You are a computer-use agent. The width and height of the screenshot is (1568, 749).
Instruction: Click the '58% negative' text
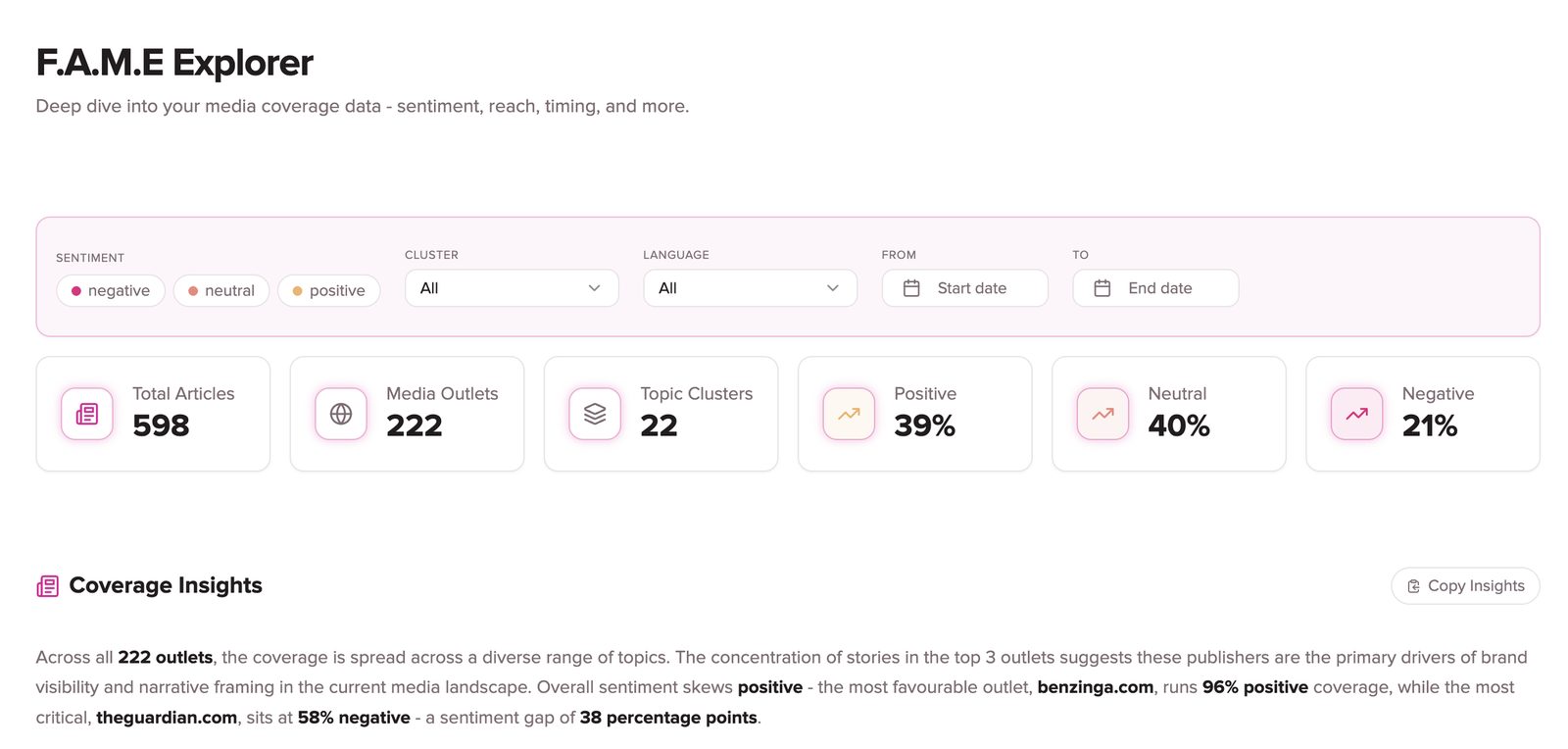pos(354,718)
